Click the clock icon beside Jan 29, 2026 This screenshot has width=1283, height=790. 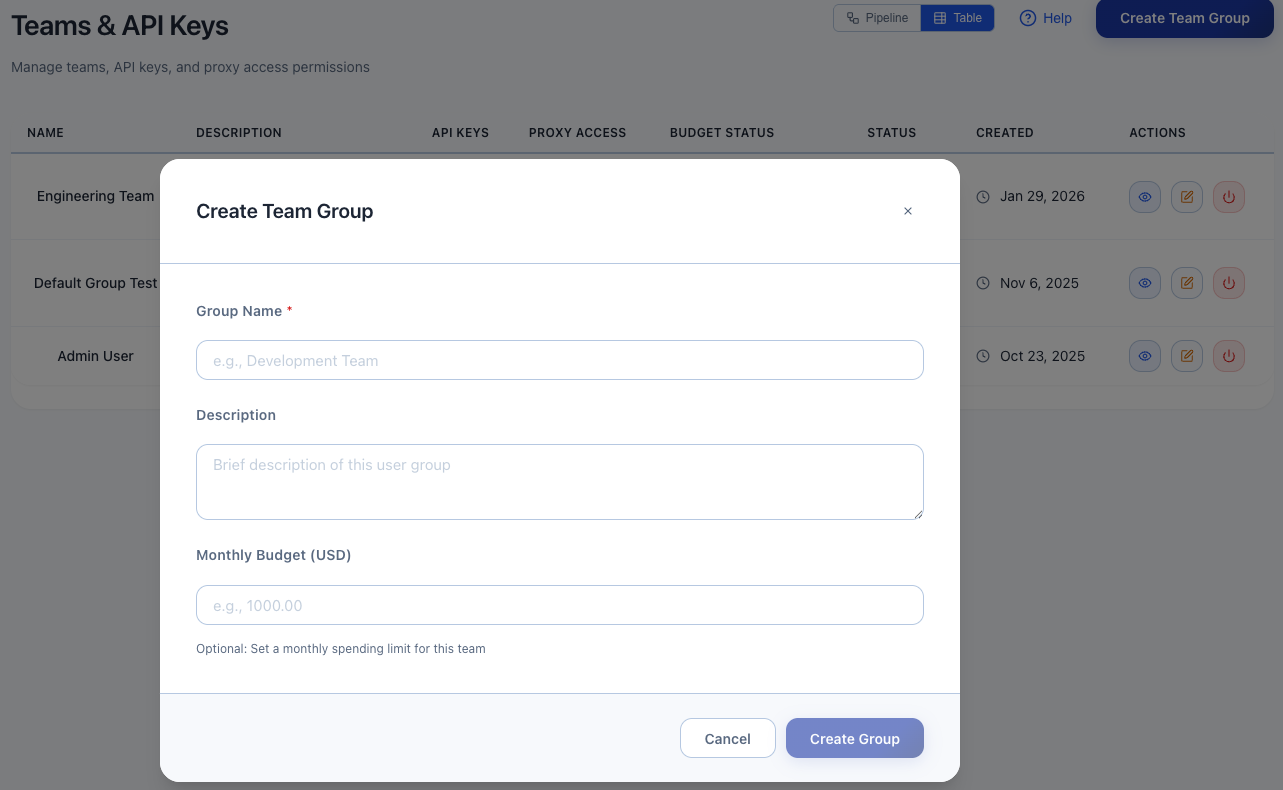(982, 196)
